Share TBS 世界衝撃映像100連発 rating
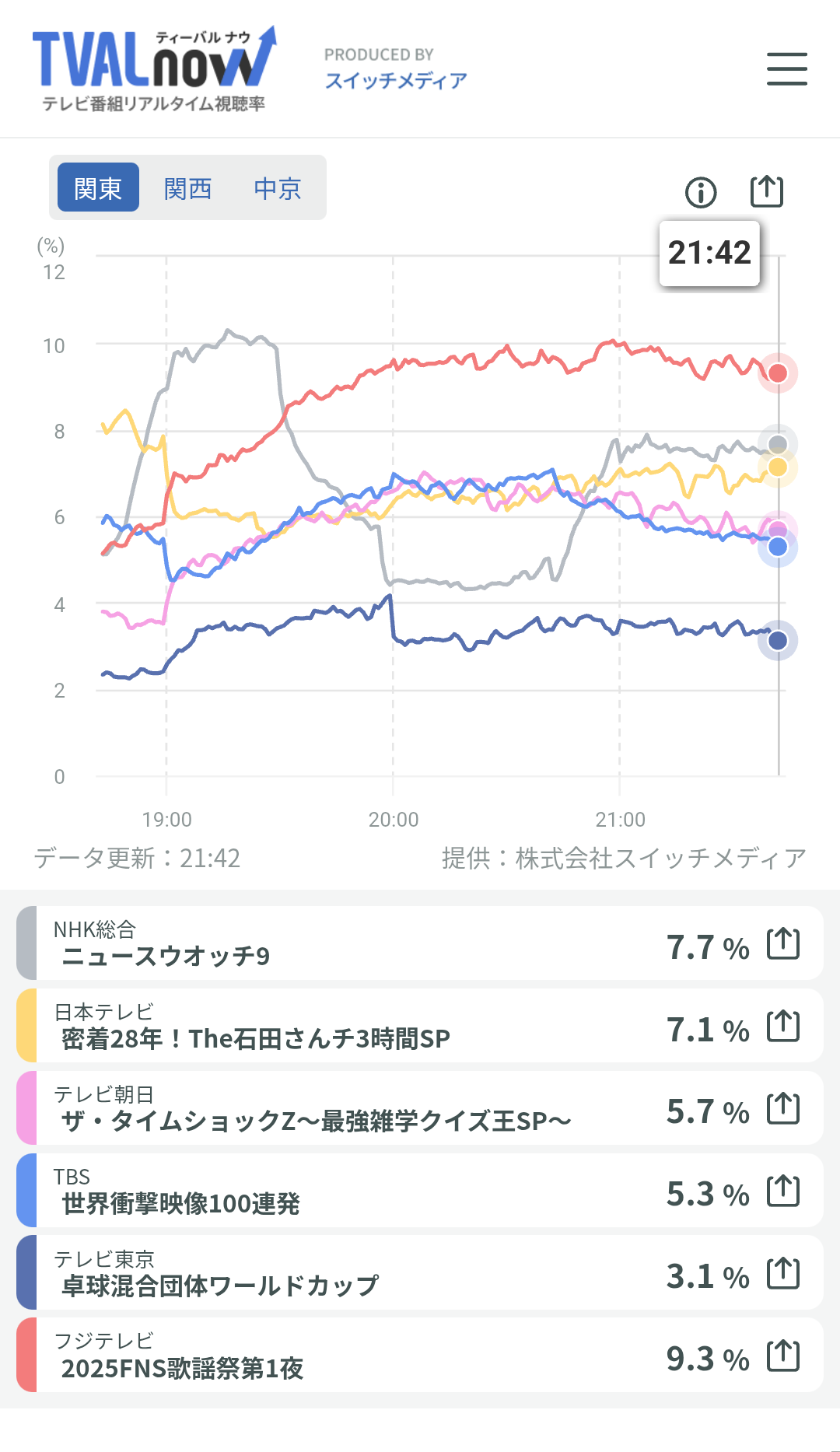This screenshot has width=840, height=1452. (782, 1191)
